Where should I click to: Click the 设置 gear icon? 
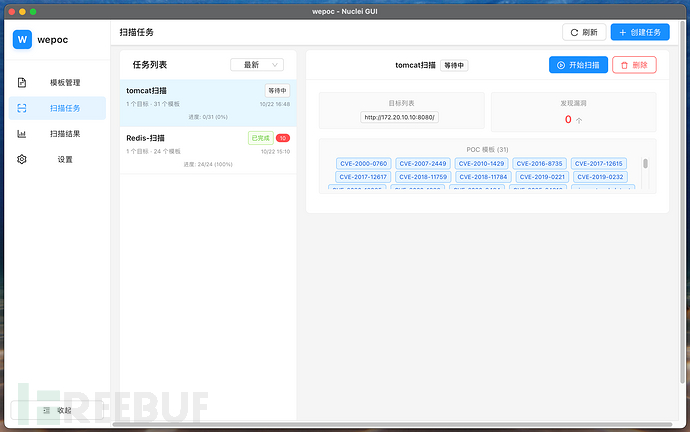[x=22, y=159]
